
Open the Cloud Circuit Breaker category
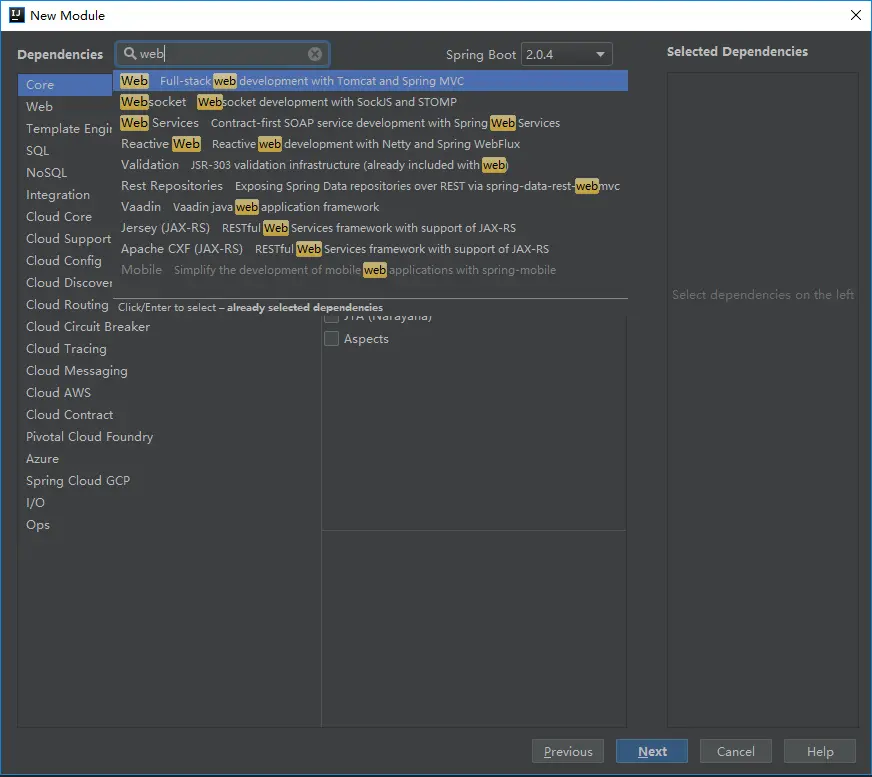tap(169, 326)
